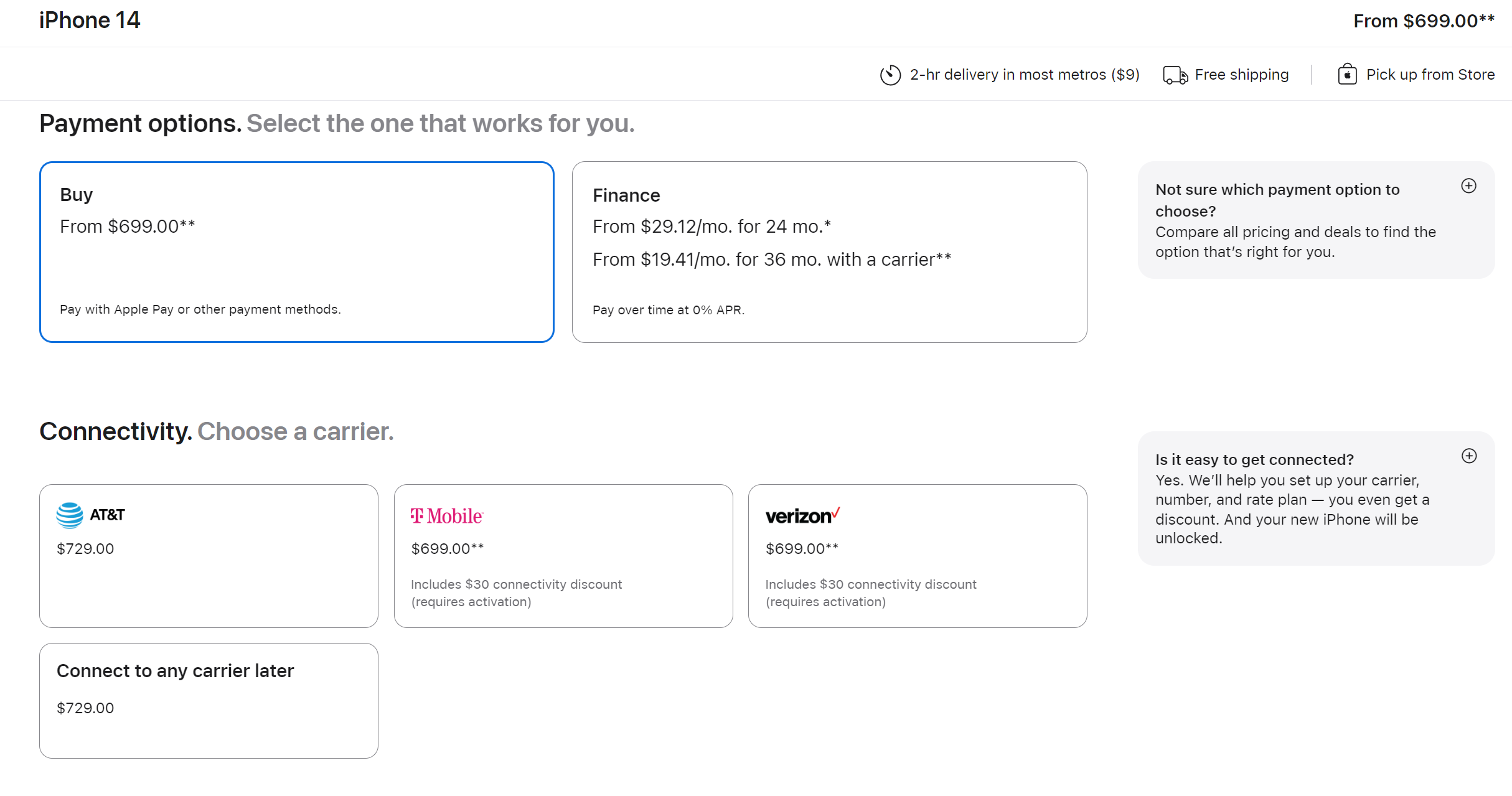The height and width of the screenshot is (796, 1512).
Task: Click Pick up from Store text
Action: click(1430, 75)
